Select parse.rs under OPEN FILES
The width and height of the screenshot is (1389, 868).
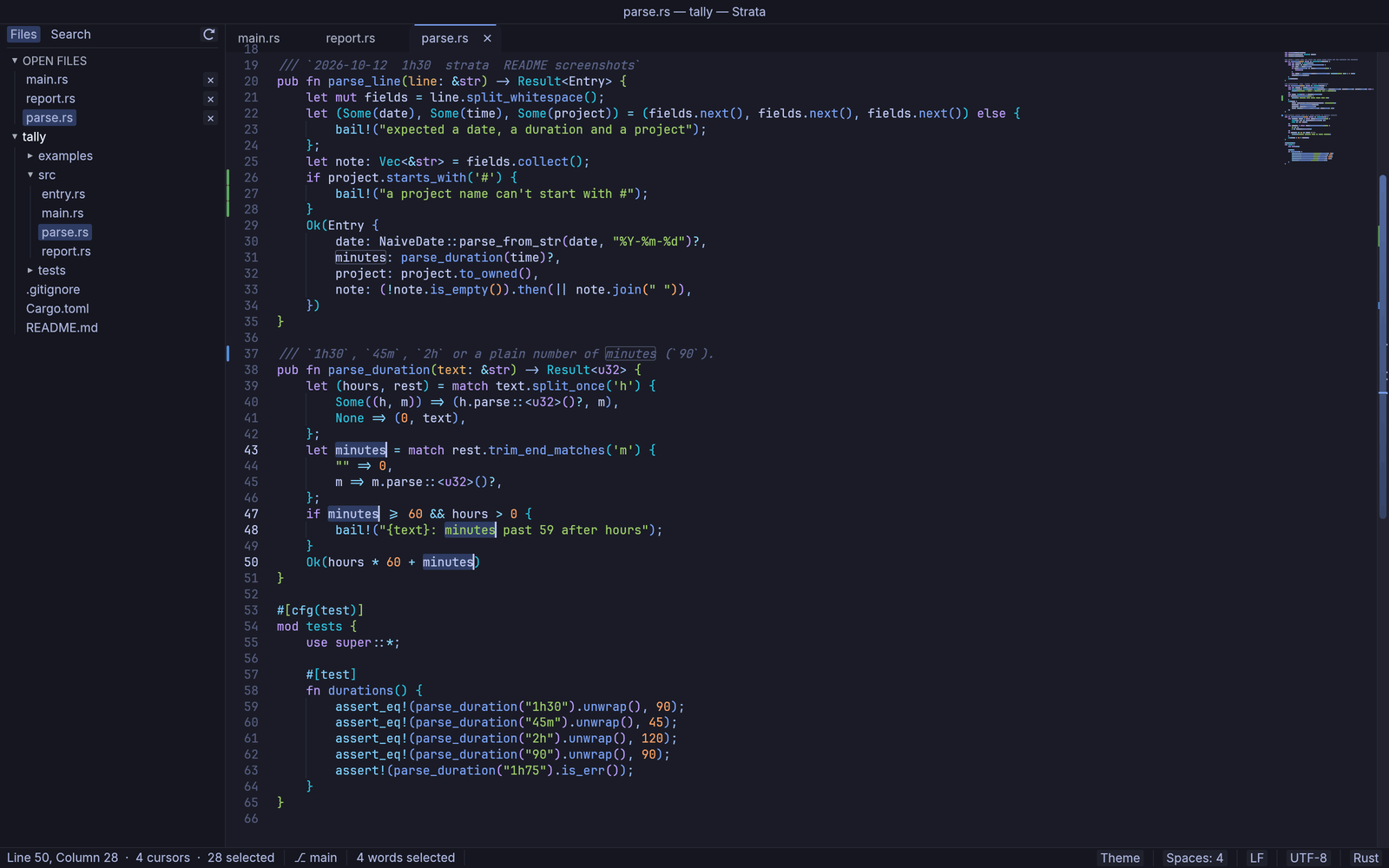pyautogui.click(x=49, y=118)
